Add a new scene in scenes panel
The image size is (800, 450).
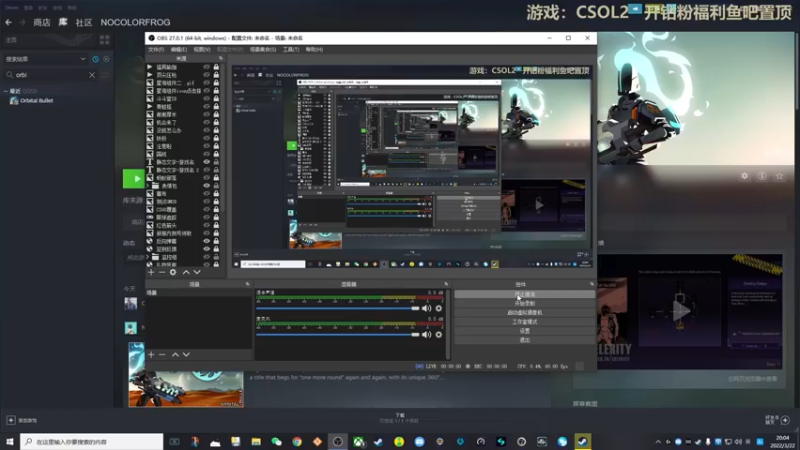tap(151, 355)
